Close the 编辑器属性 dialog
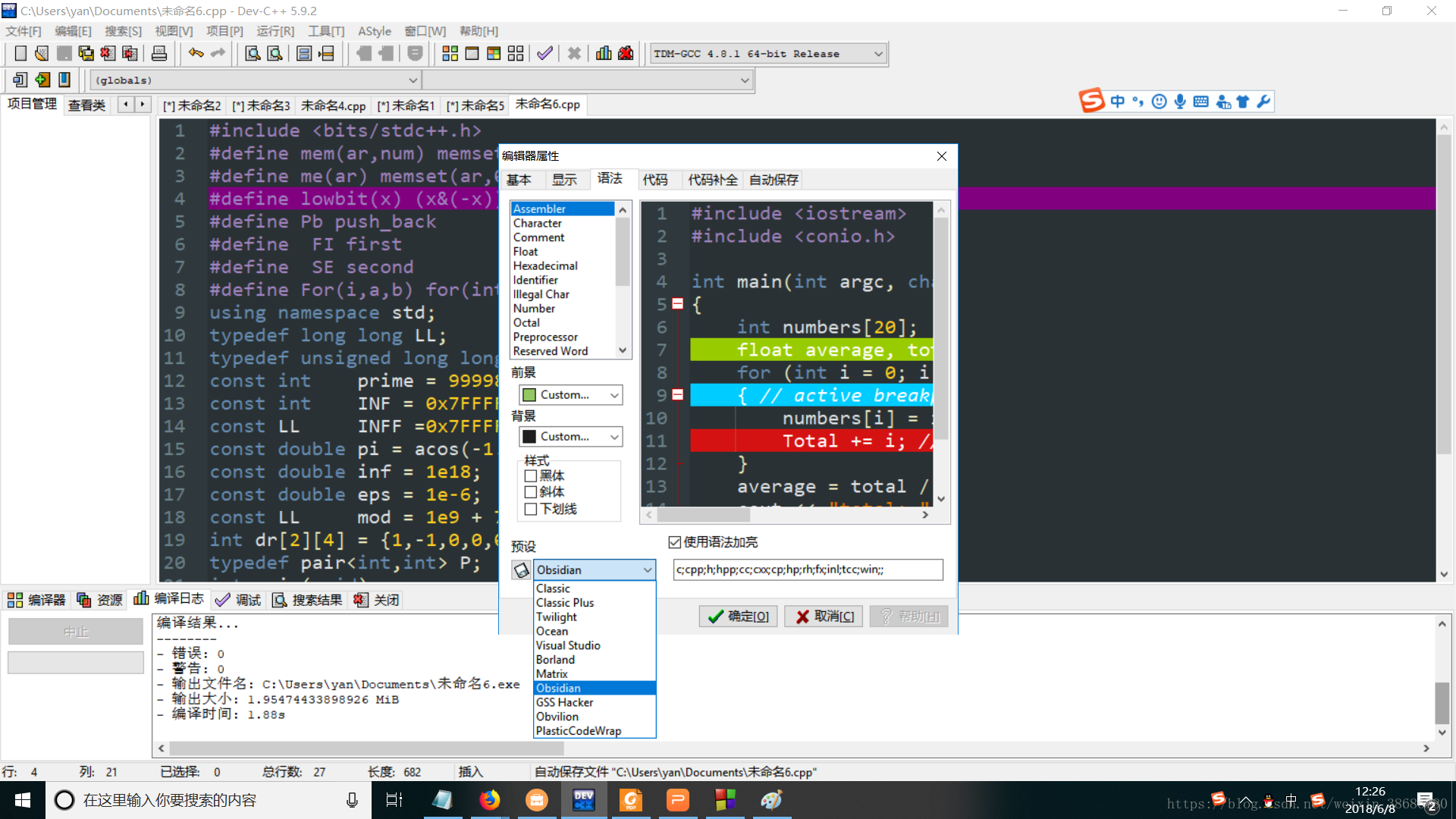 pos(941,156)
